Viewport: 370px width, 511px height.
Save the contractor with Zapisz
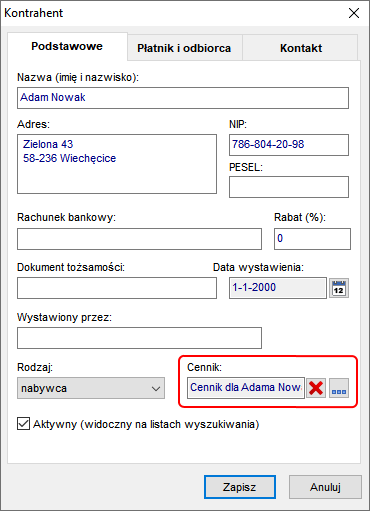click(x=240, y=487)
